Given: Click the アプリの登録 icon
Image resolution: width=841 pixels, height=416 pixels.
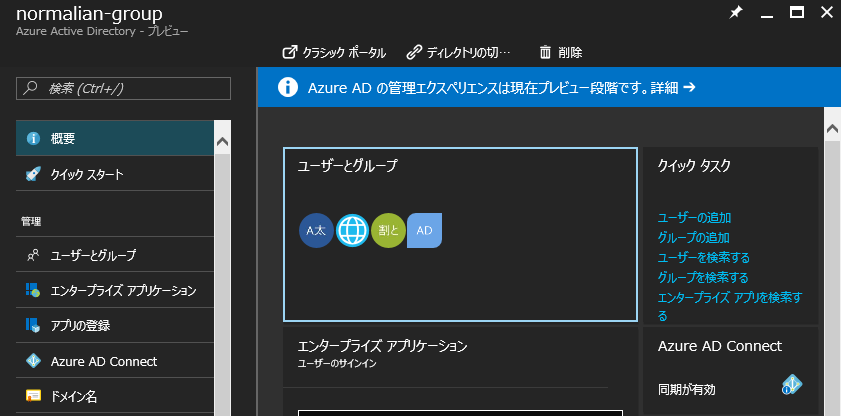Looking at the screenshot, I should pyautogui.click(x=33, y=325).
